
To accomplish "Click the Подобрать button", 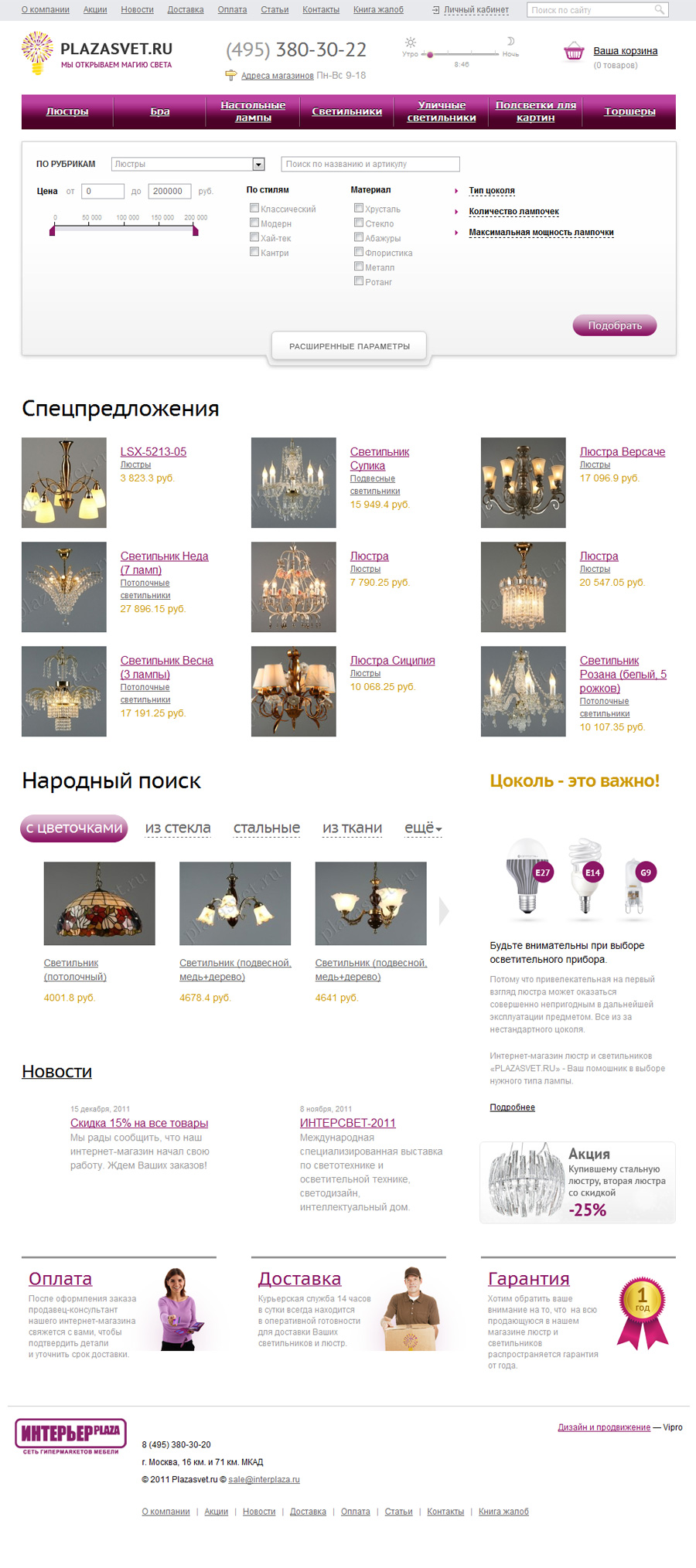I will pos(615,325).
